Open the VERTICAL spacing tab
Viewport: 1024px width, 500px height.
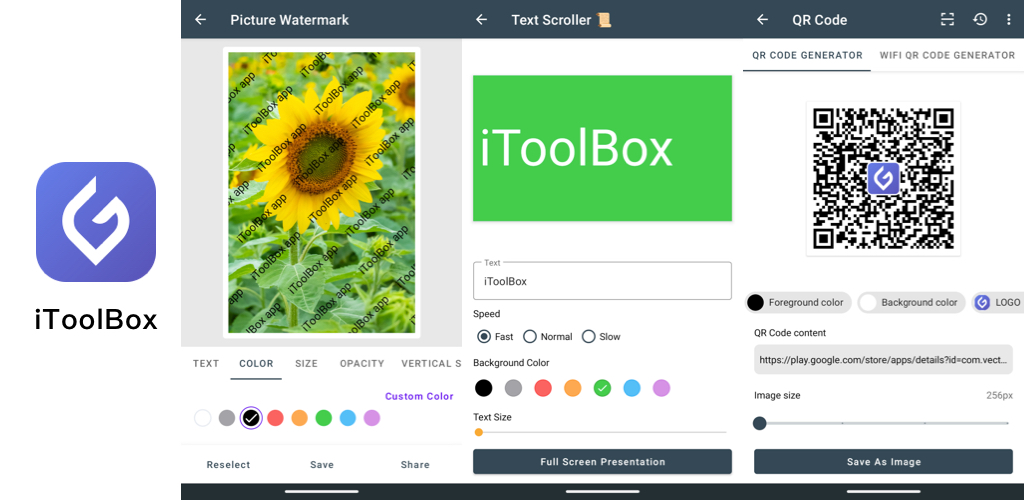pyautogui.click(x=431, y=364)
